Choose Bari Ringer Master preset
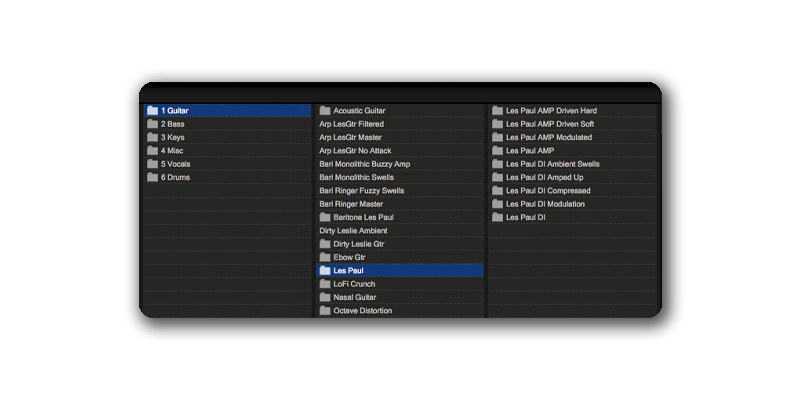The image size is (800, 400). click(351, 204)
